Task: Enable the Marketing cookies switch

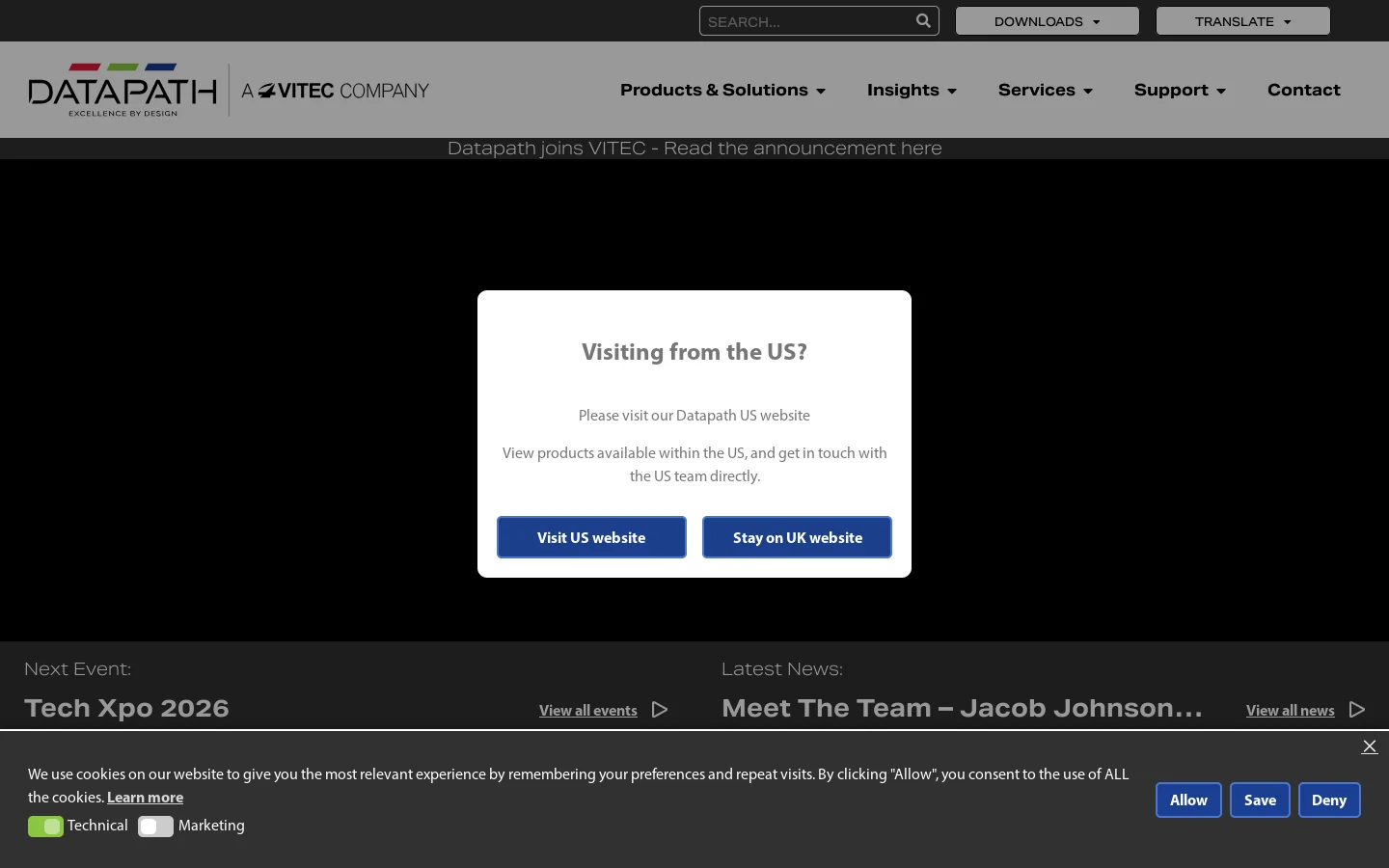Action: (155, 827)
